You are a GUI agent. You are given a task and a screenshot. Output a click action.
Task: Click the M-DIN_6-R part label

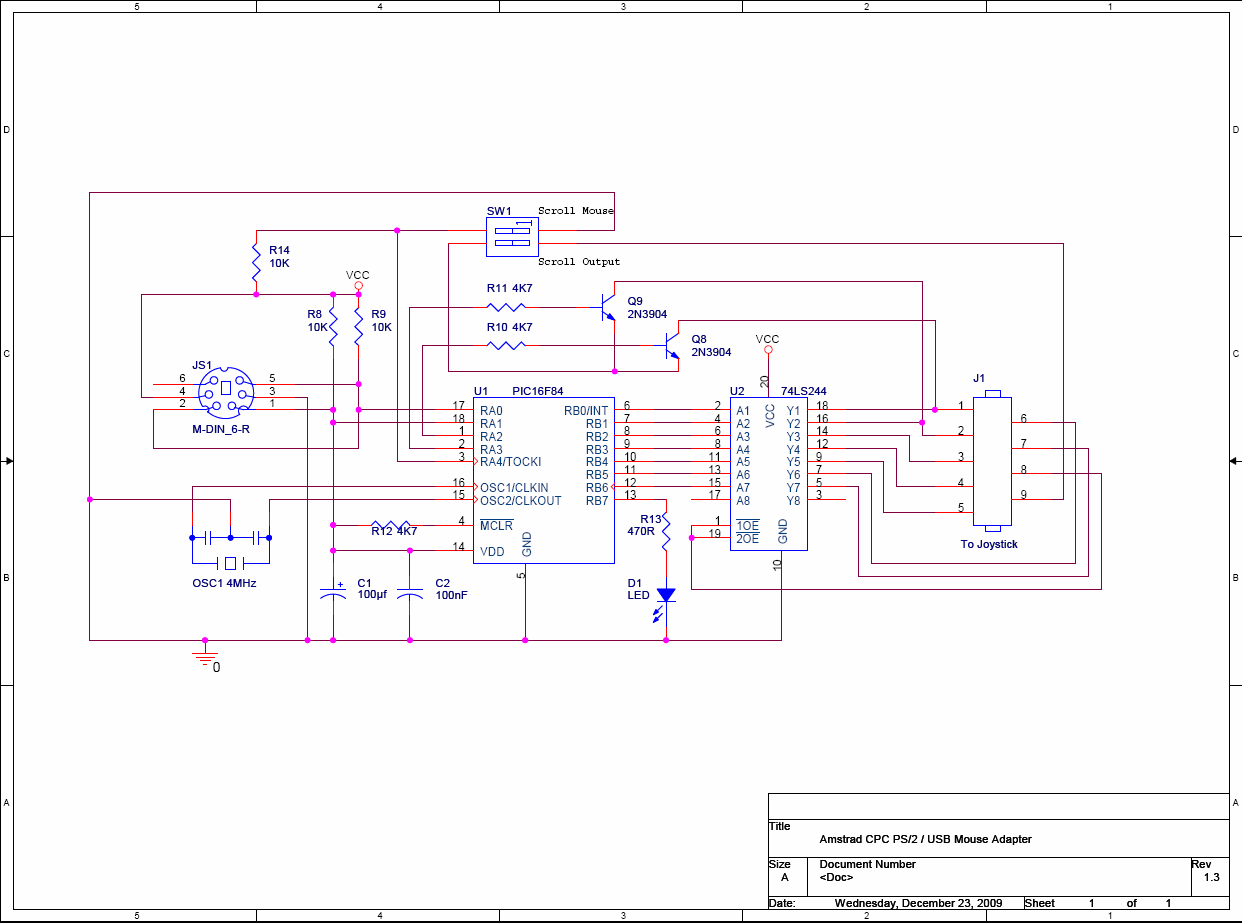(221, 429)
